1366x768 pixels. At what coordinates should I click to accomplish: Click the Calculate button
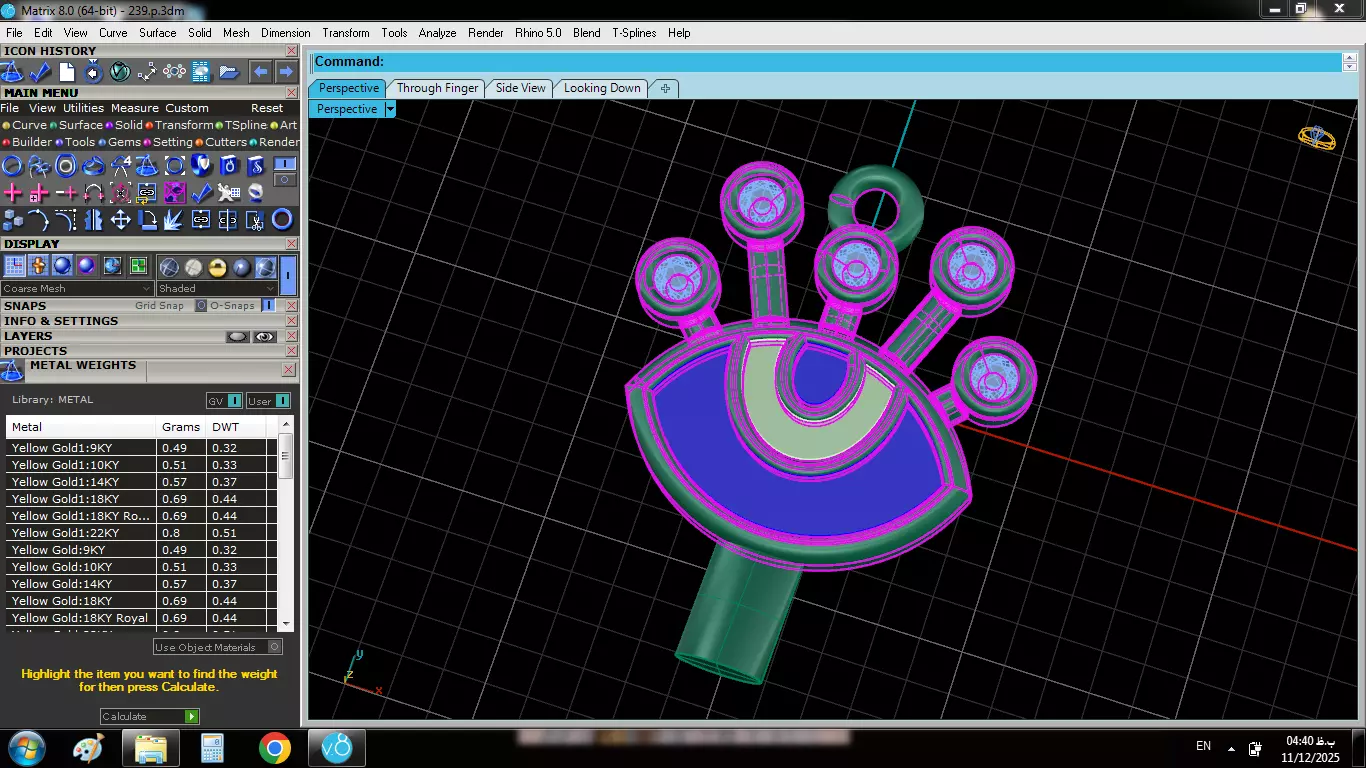pos(150,716)
